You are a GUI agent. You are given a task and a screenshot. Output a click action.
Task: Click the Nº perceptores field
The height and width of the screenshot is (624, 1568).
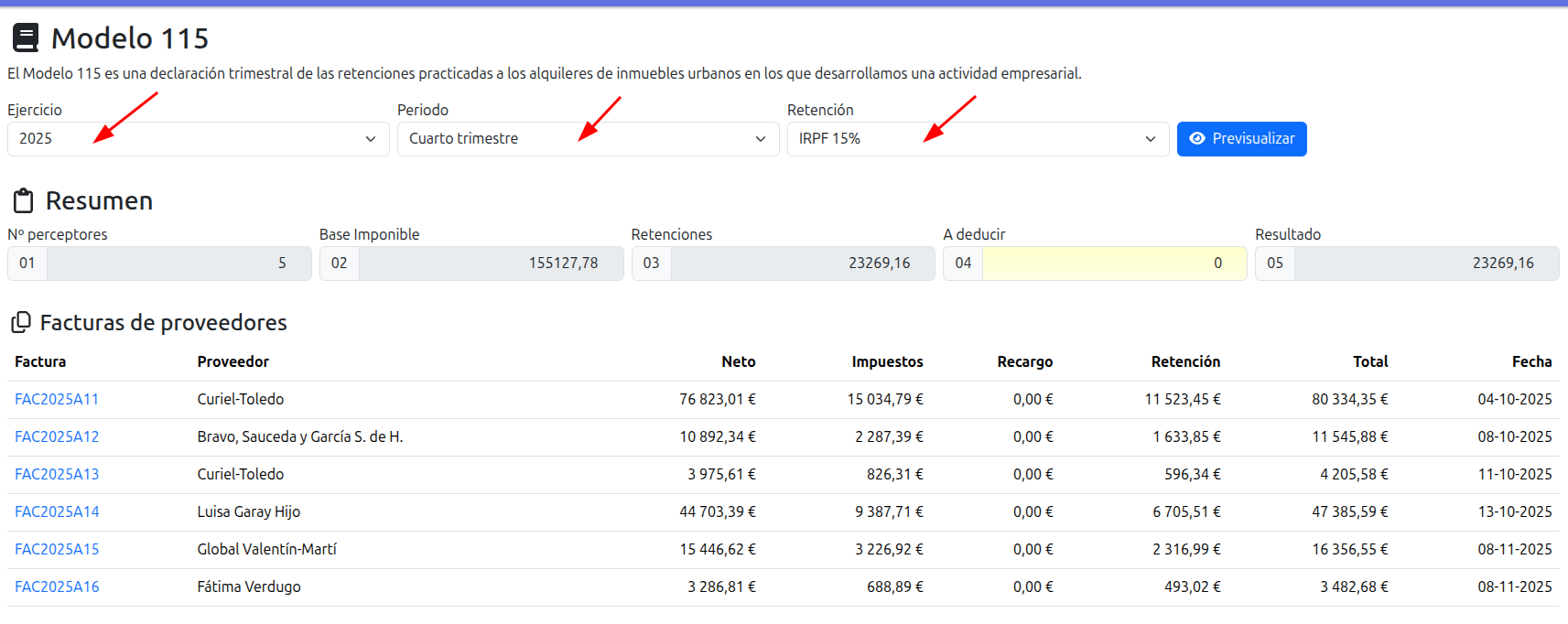178,264
